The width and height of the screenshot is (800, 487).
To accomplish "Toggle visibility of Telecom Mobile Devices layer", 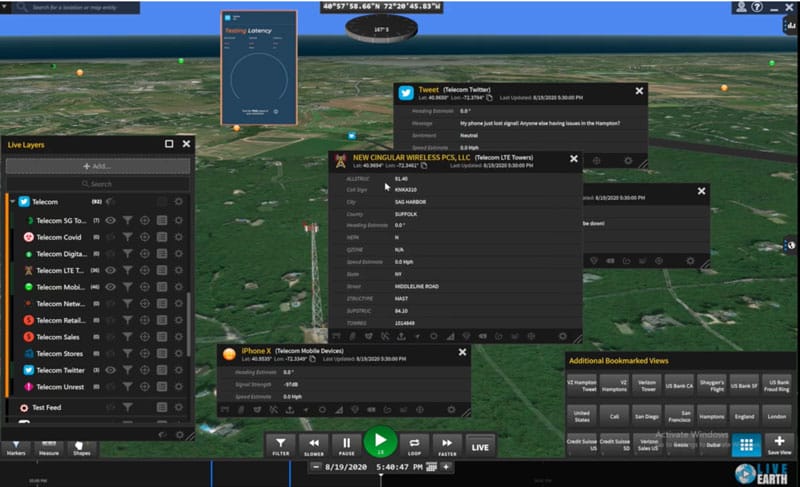I will (x=110, y=287).
